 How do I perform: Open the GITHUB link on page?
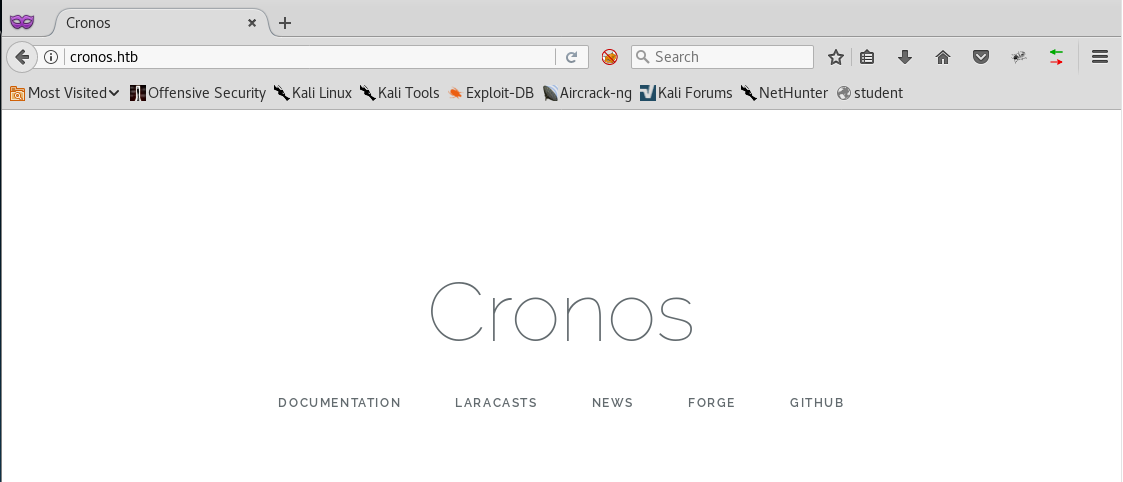pyautogui.click(x=816, y=403)
